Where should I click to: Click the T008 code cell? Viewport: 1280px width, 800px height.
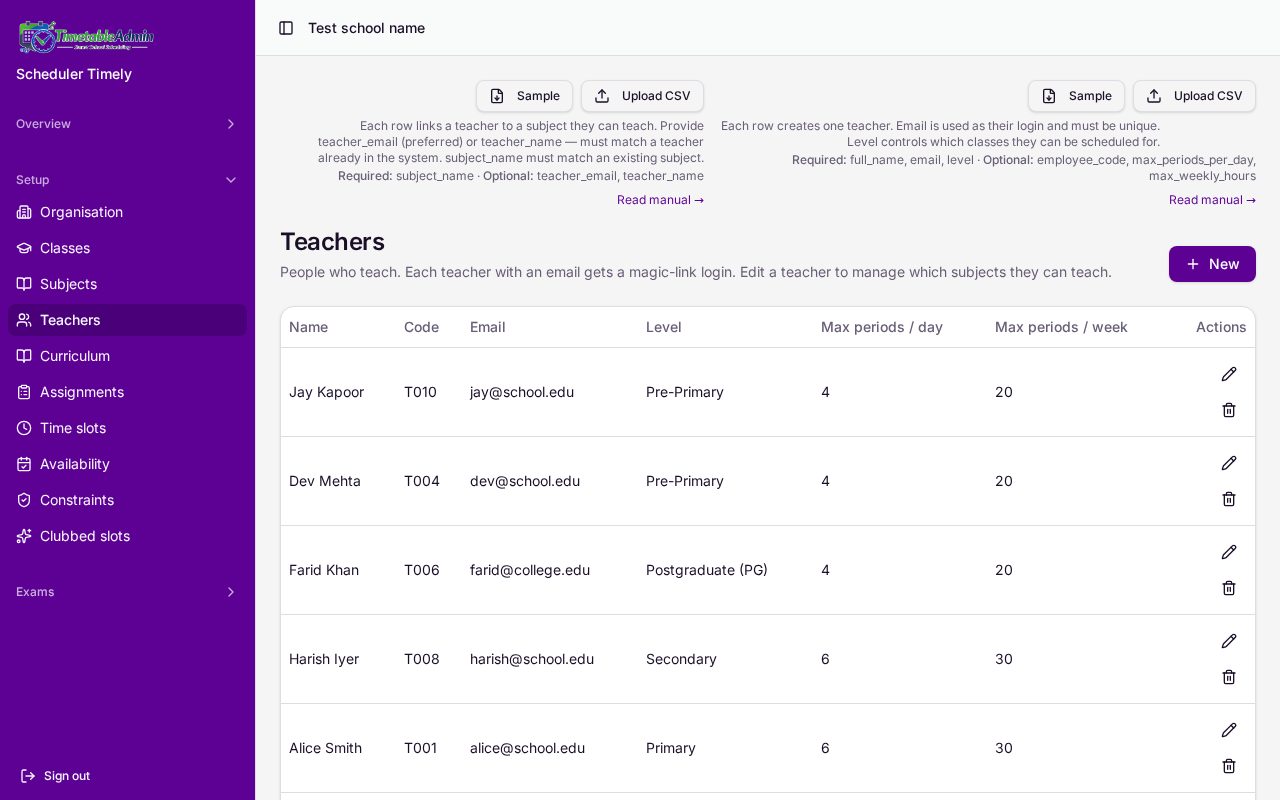click(x=422, y=659)
